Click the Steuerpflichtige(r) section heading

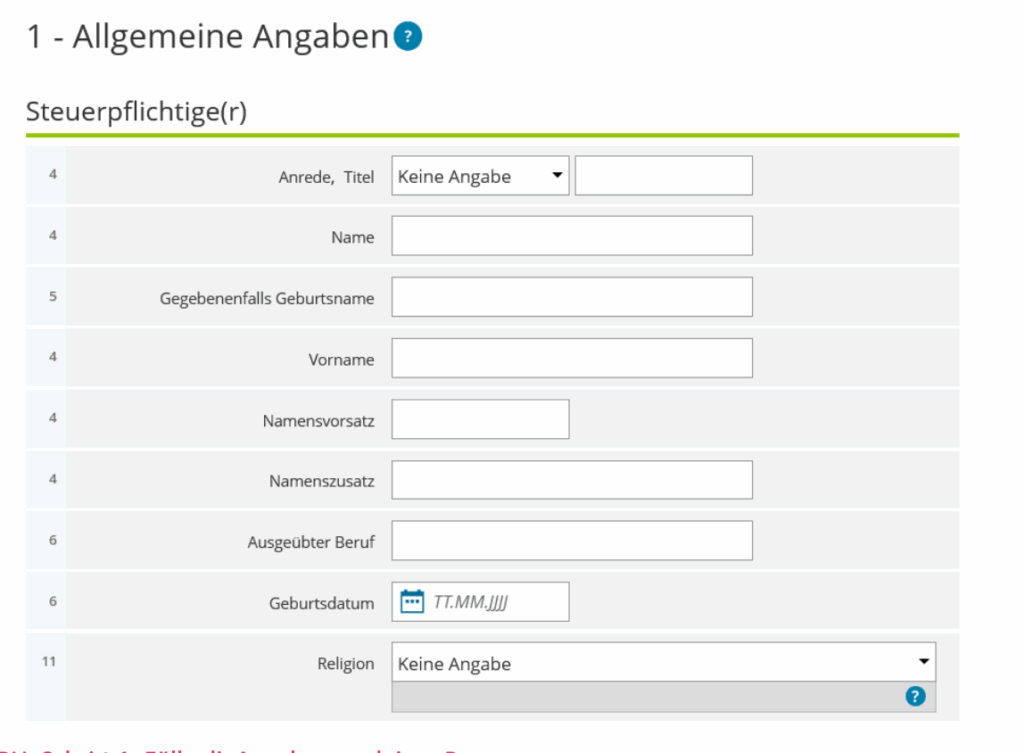(136, 113)
